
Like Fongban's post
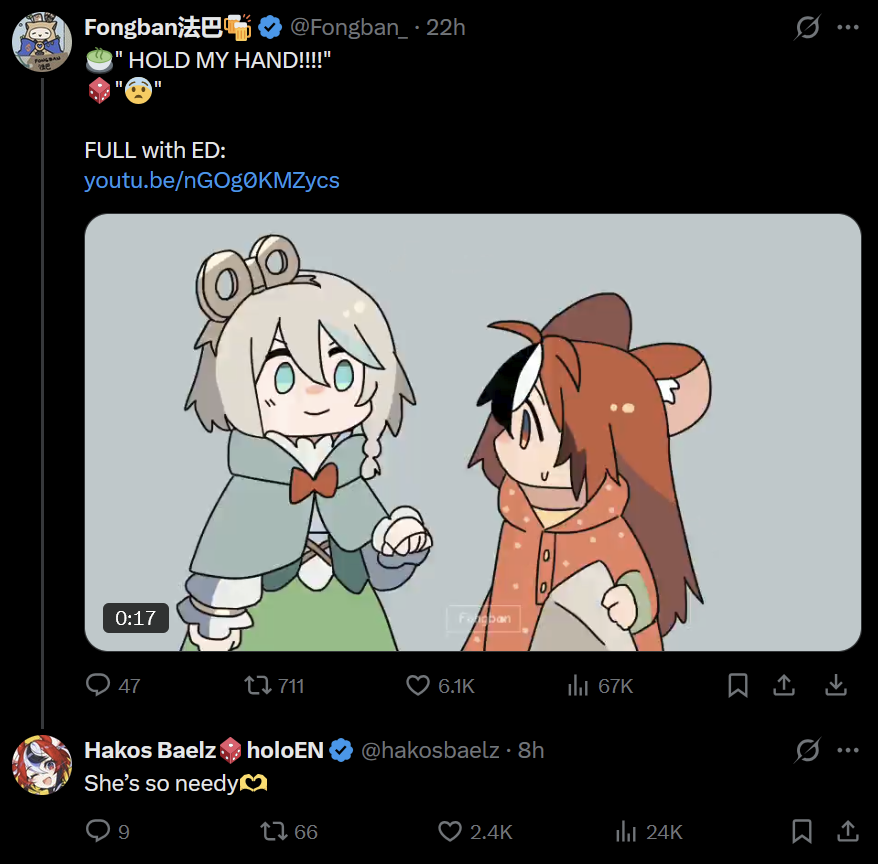418,685
